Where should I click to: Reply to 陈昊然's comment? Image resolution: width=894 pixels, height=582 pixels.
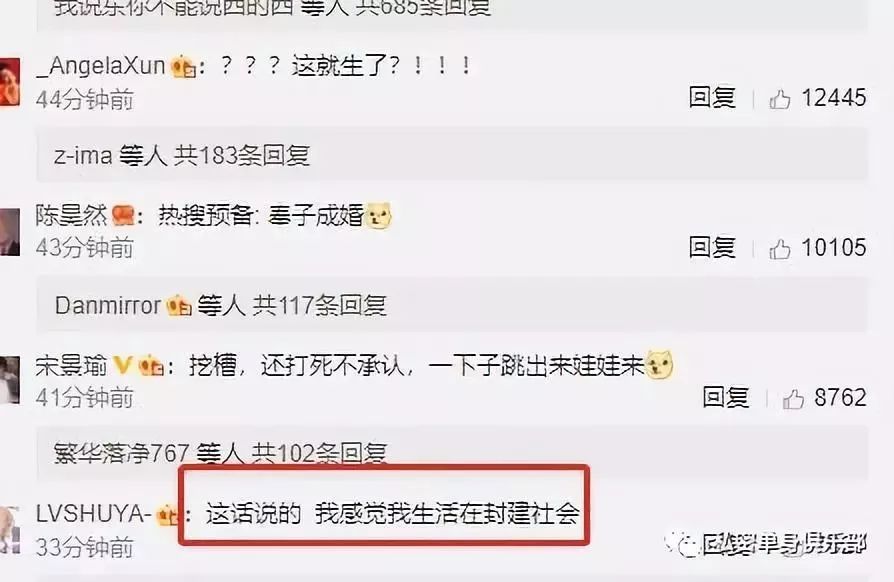[712, 247]
